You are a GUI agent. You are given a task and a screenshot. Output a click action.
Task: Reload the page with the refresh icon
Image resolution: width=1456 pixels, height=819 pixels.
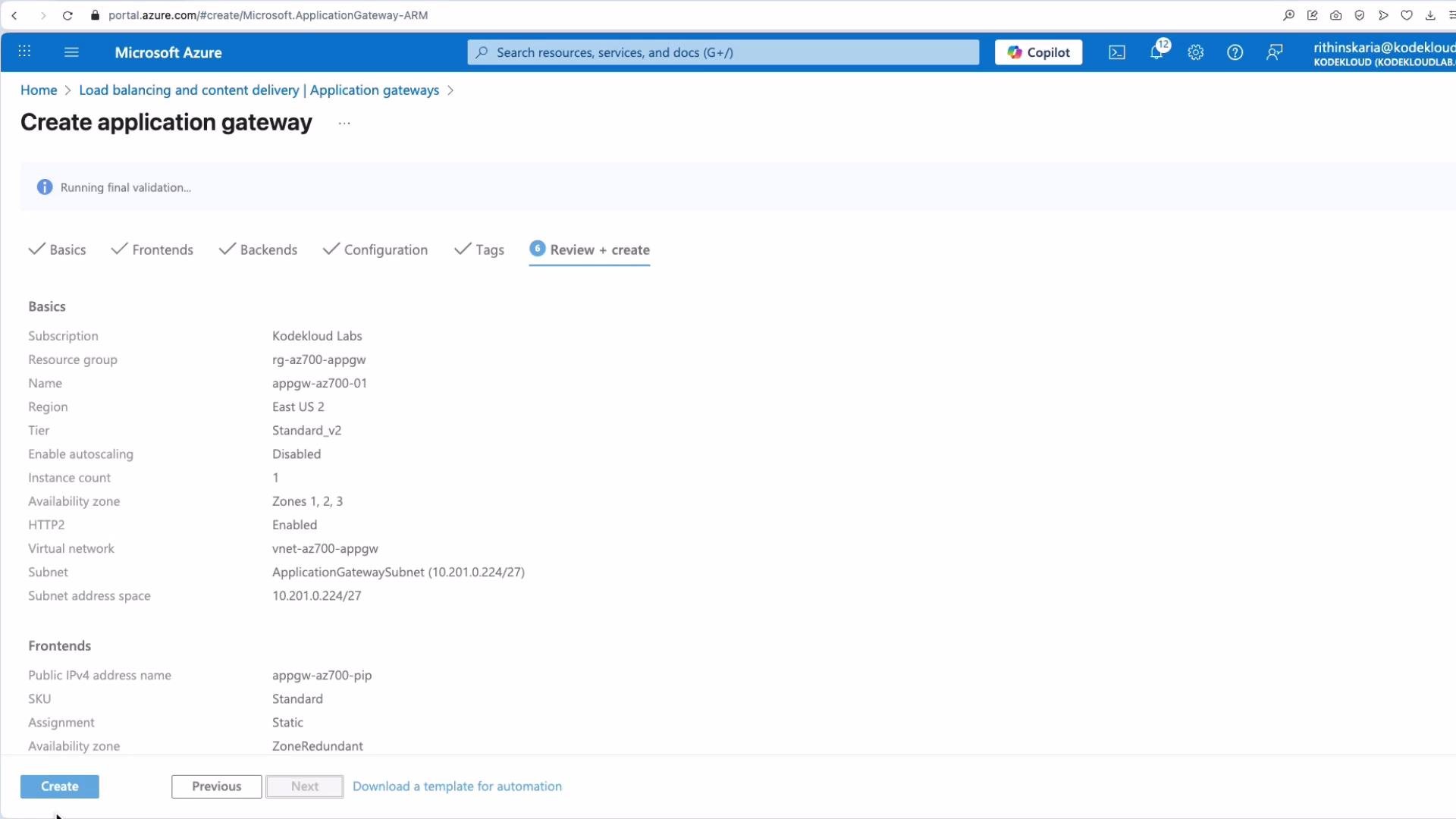[67, 15]
